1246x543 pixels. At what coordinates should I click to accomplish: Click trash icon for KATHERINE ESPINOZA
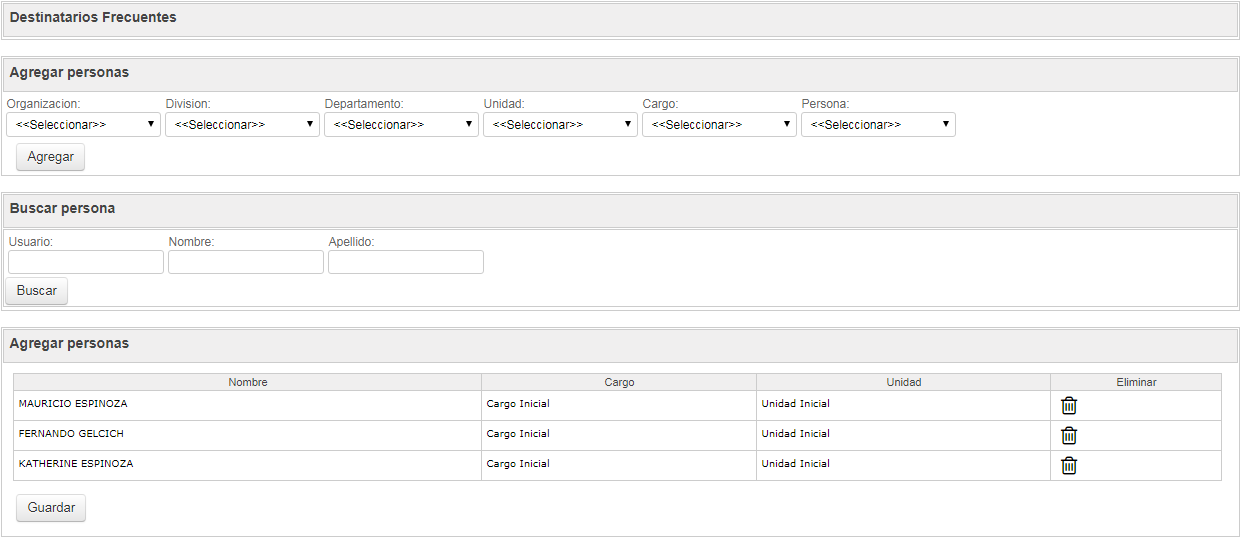click(1069, 465)
